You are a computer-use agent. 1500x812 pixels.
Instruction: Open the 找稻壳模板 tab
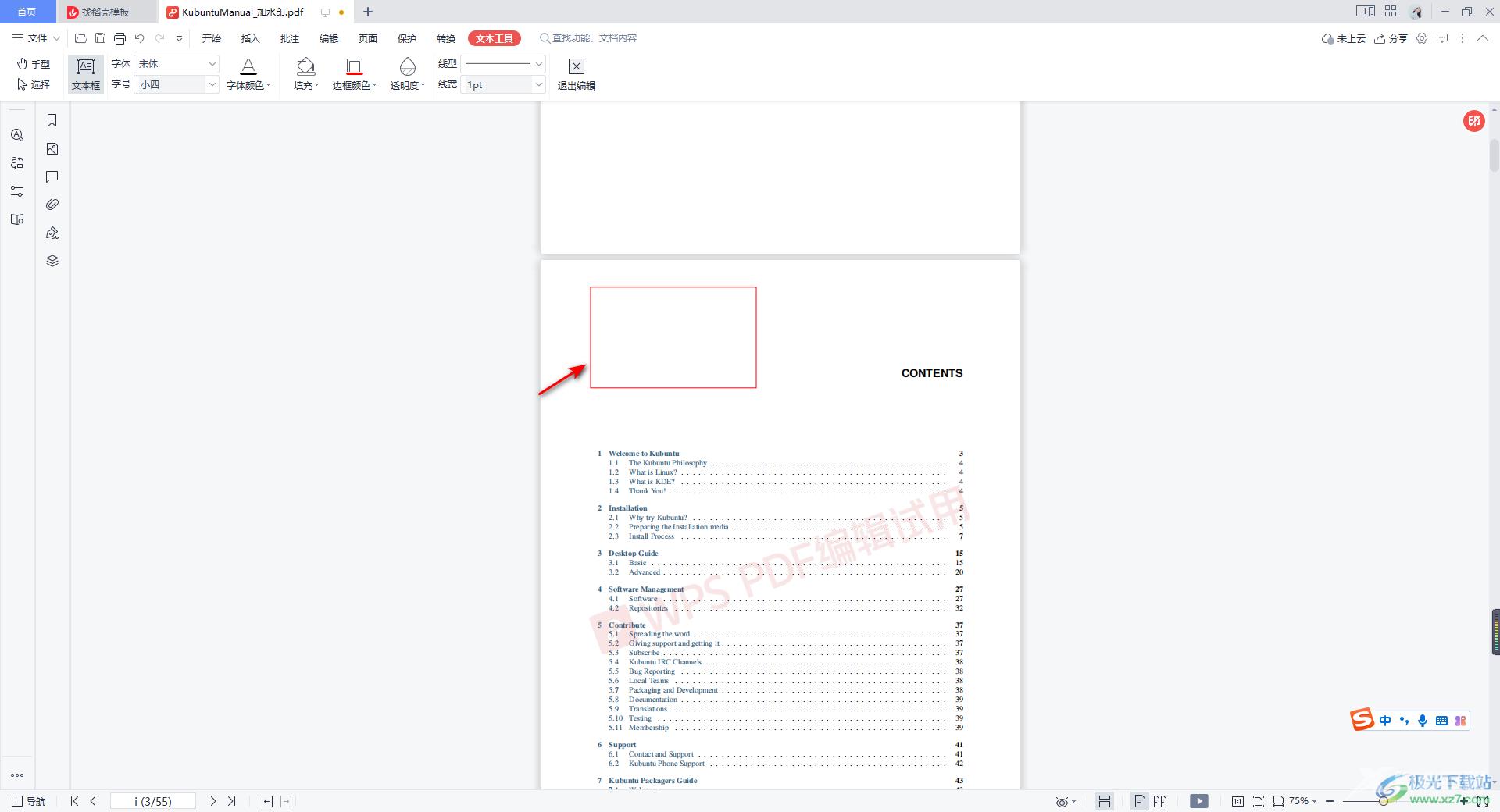tap(106, 12)
